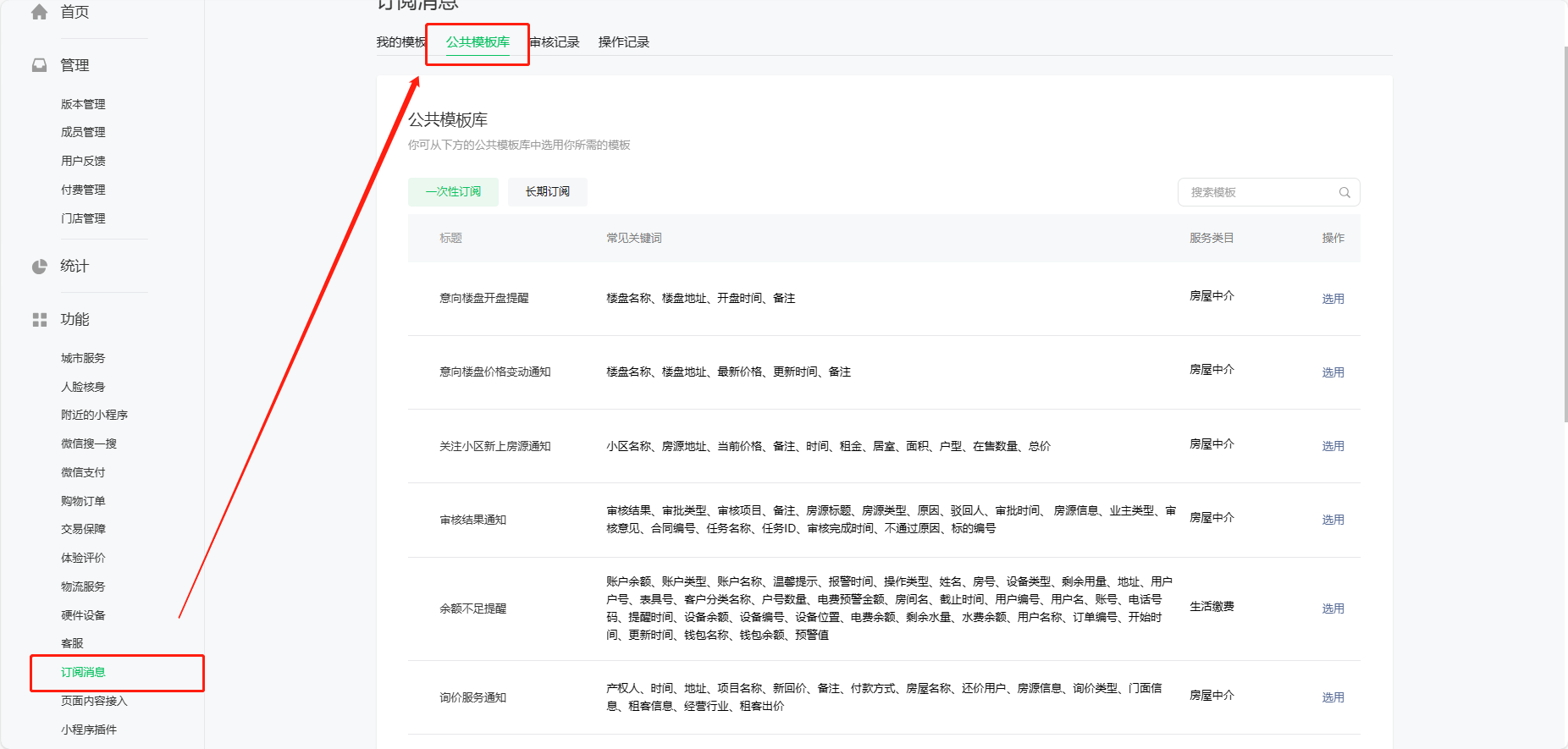The height and width of the screenshot is (749, 1568).
Task: Click the grid icon beside 功能
Action: (39, 320)
